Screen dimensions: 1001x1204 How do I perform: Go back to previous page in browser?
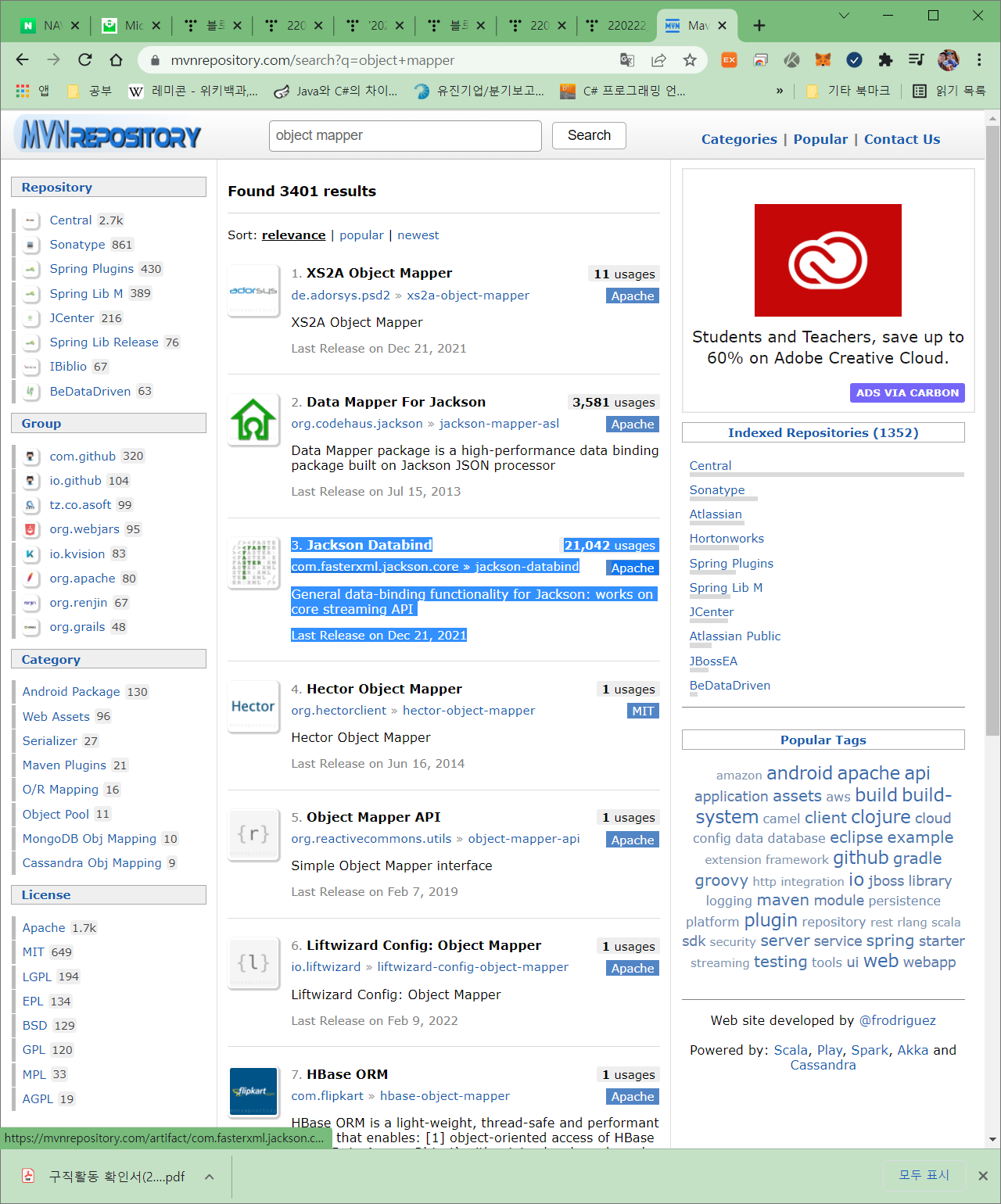coord(22,59)
